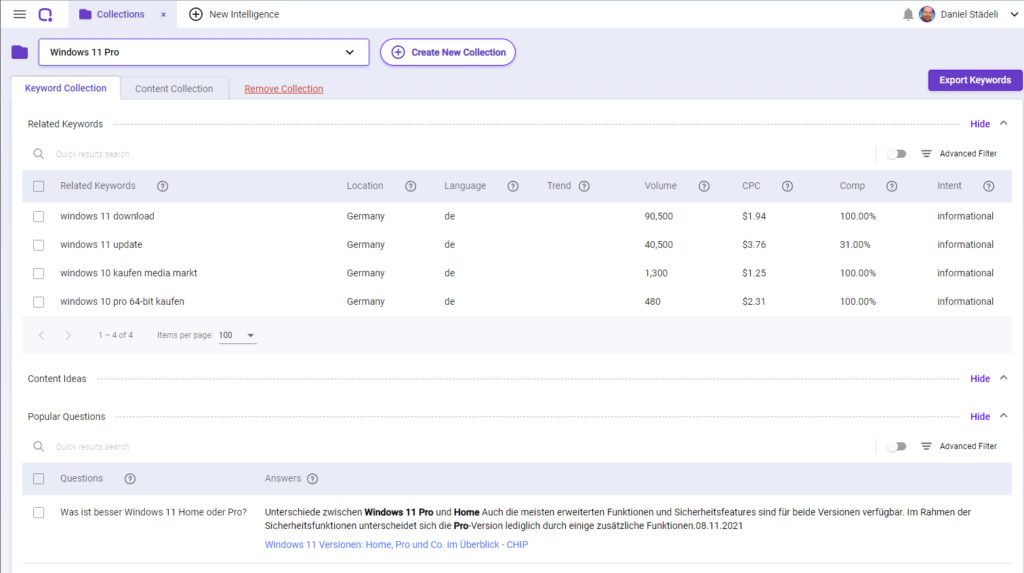Open the New Intelligence tab
1024x573 pixels.
(x=234, y=14)
